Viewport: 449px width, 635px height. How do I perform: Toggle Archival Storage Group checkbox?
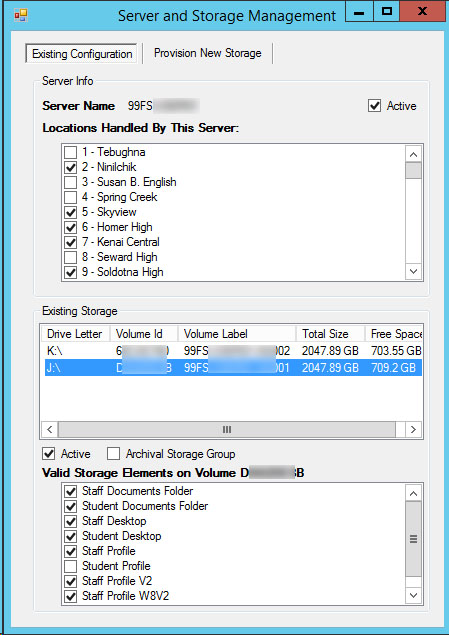pos(113,454)
